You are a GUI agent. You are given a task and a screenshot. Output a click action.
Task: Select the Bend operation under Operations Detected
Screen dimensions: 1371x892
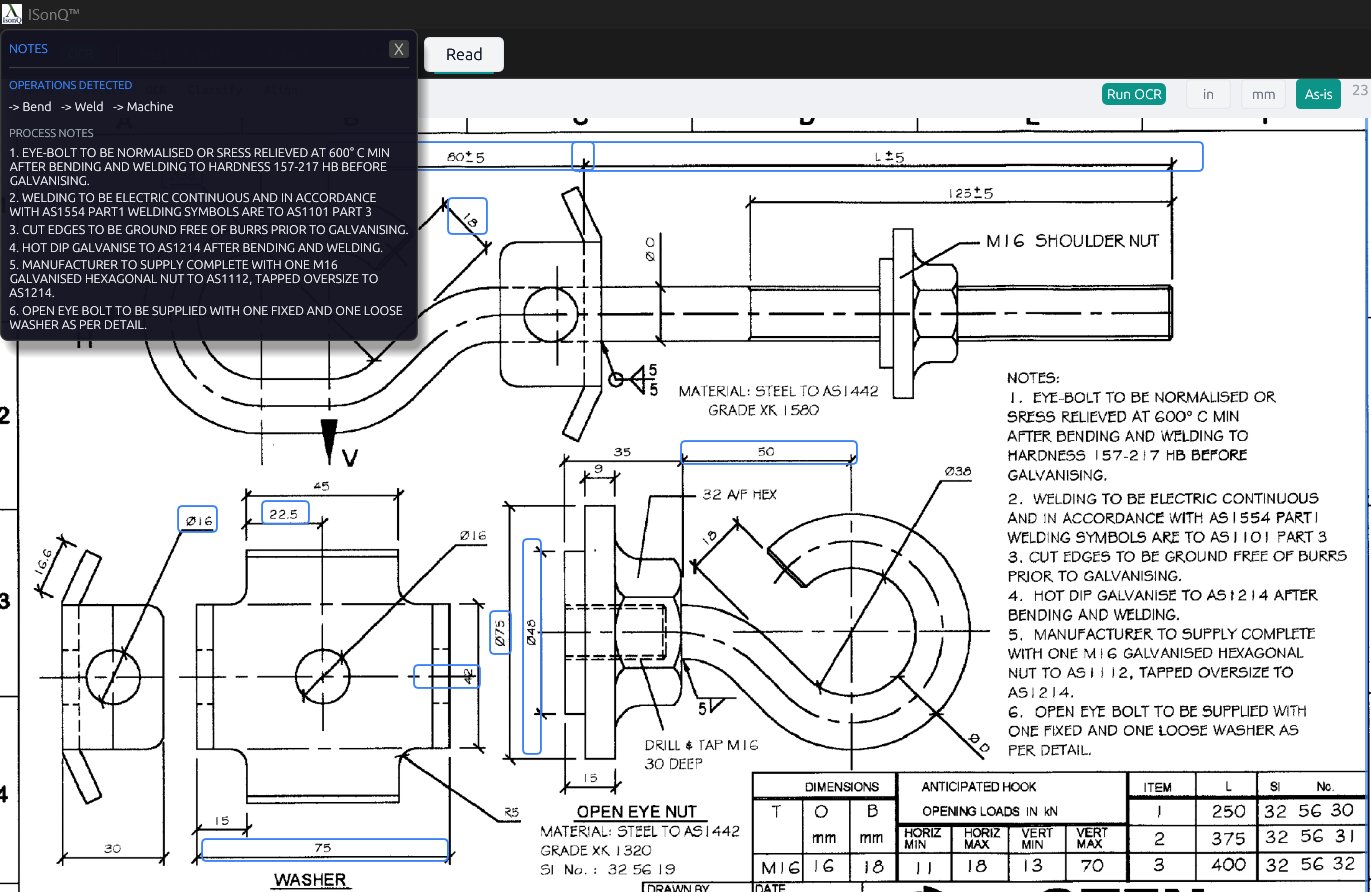(30, 106)
